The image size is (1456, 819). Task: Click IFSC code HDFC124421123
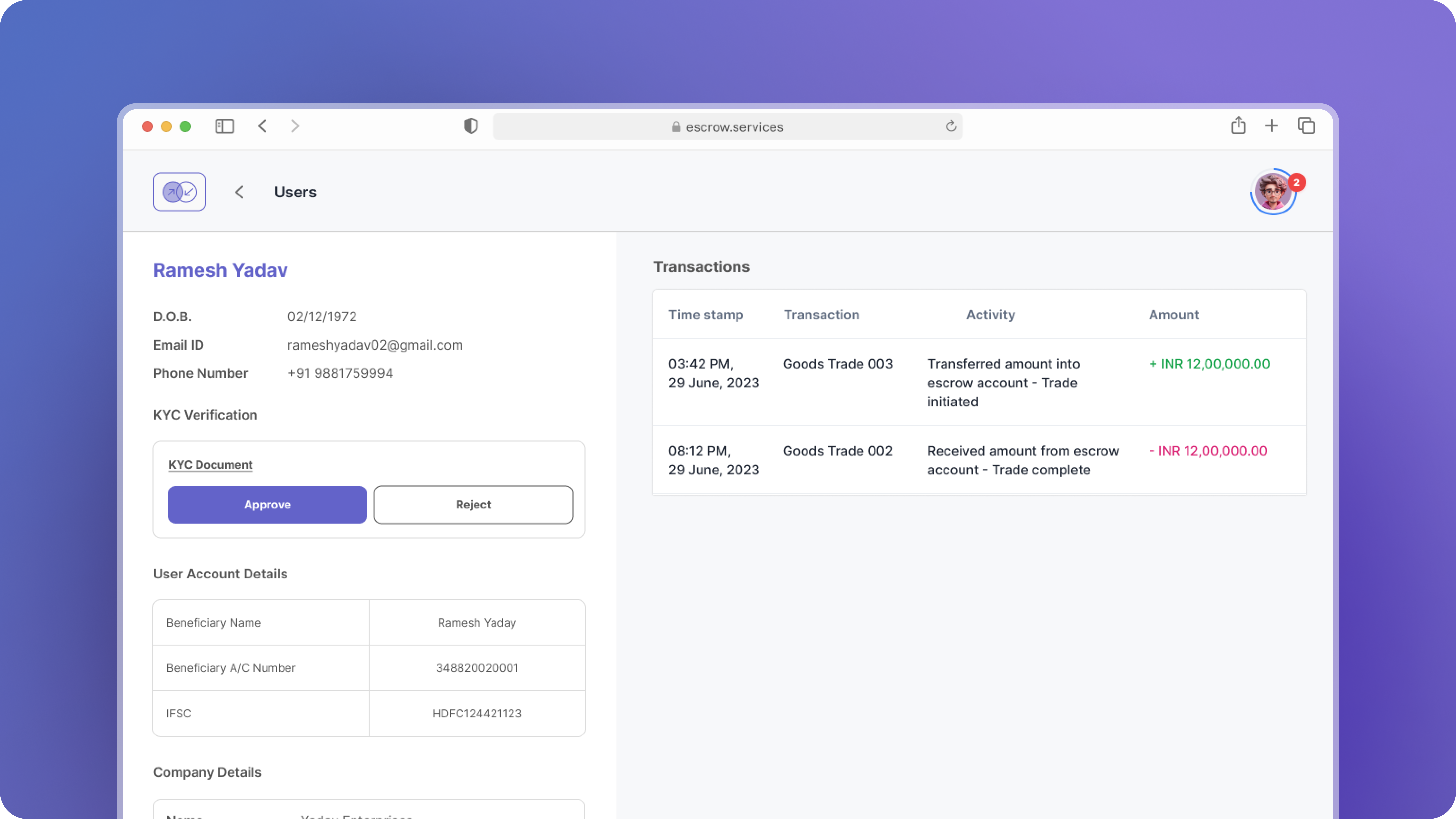(477, 713)
